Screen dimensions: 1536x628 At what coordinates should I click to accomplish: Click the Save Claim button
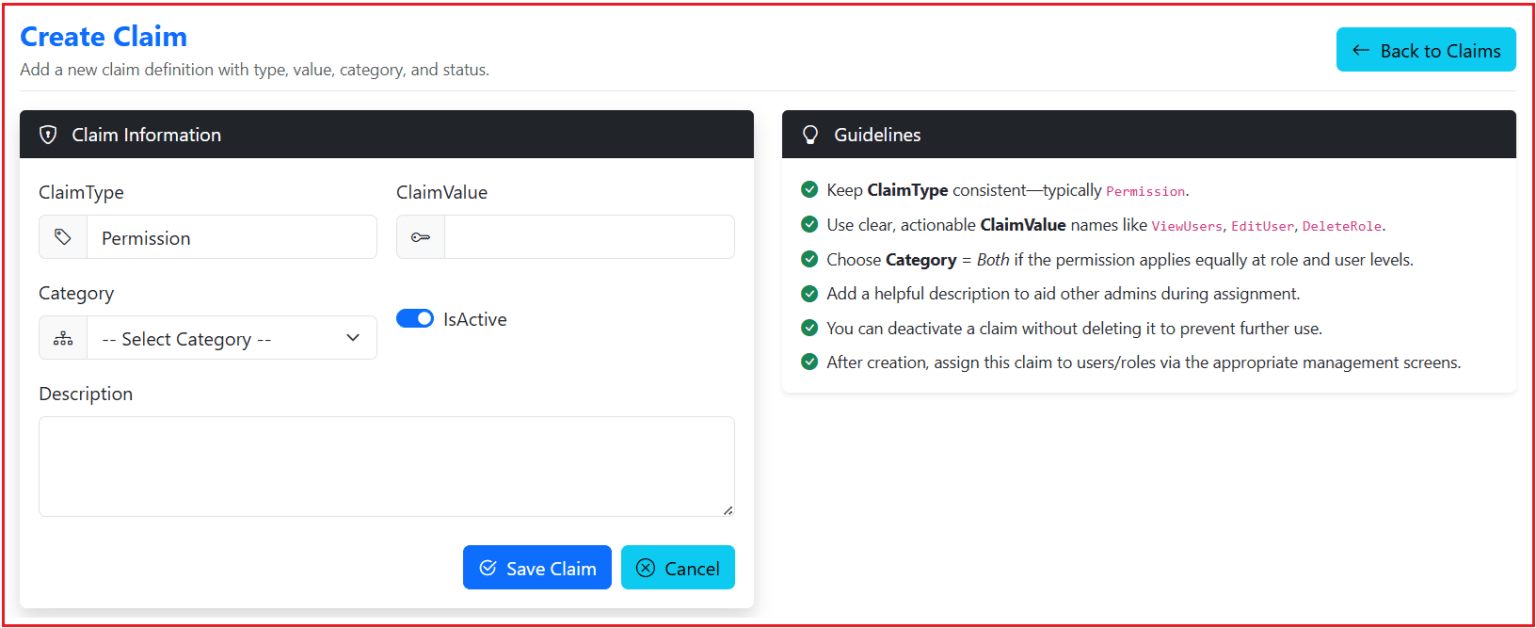point(537,567)
